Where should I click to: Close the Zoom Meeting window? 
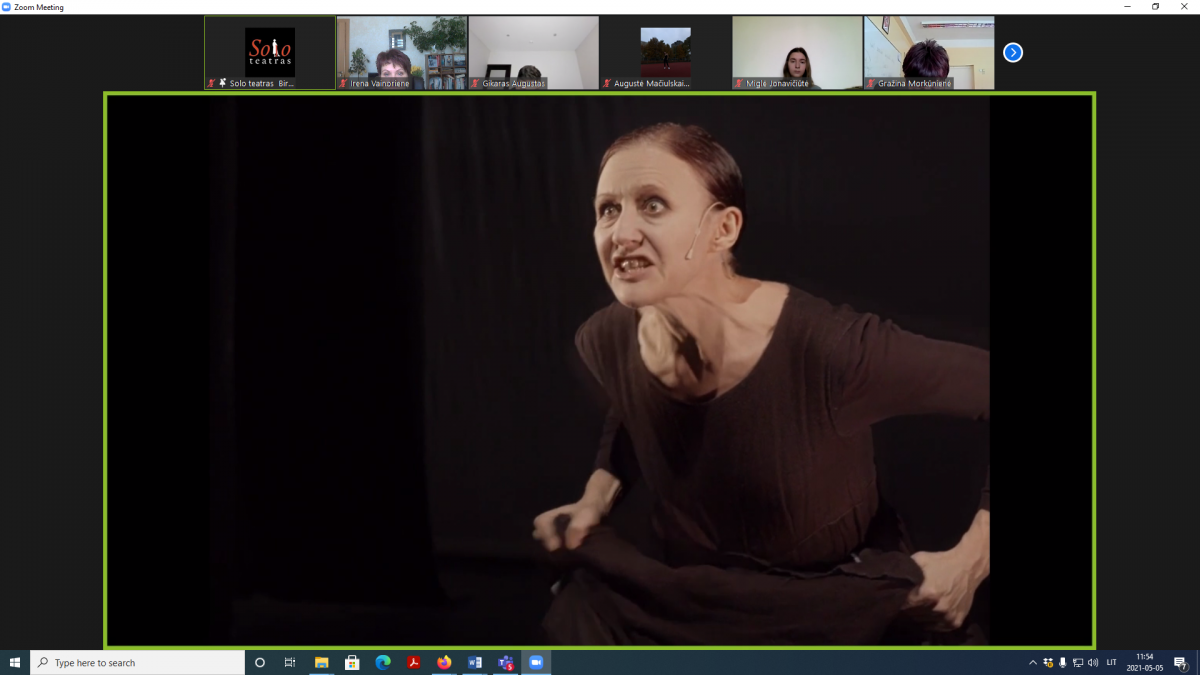(x=1185, y=7)
